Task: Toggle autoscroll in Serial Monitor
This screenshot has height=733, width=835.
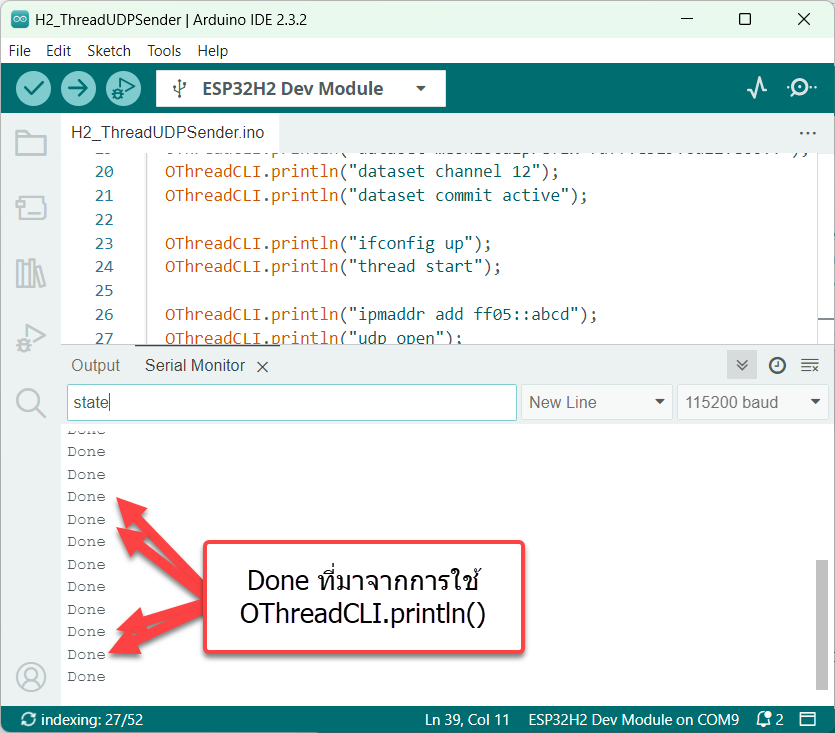Action: point(742,366)
